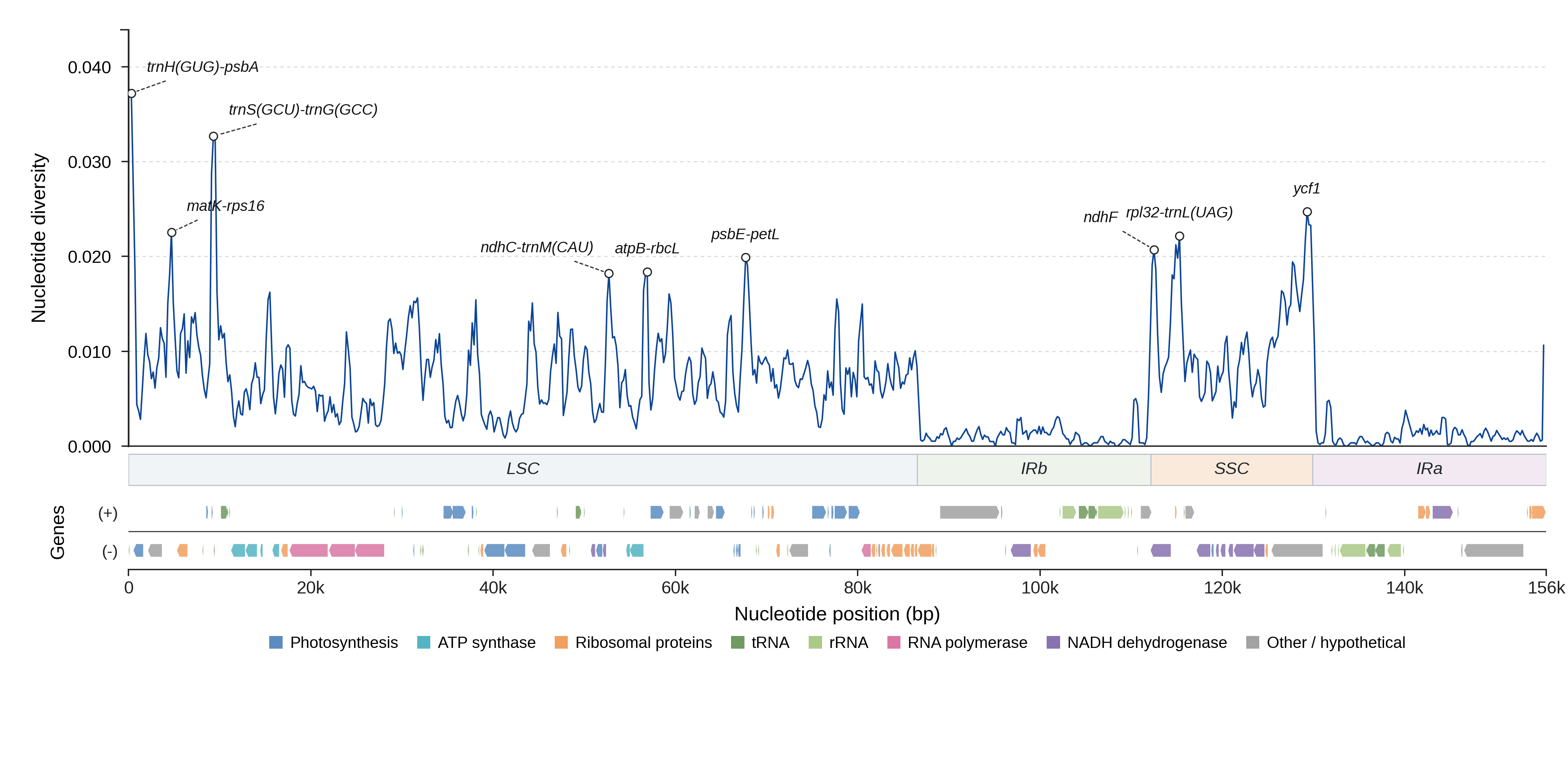Viewport: 1568px width, 763px height.
Task: Click the ycf1 peak marker circle
Action: pyautogui.click(x=1308, y=212)
